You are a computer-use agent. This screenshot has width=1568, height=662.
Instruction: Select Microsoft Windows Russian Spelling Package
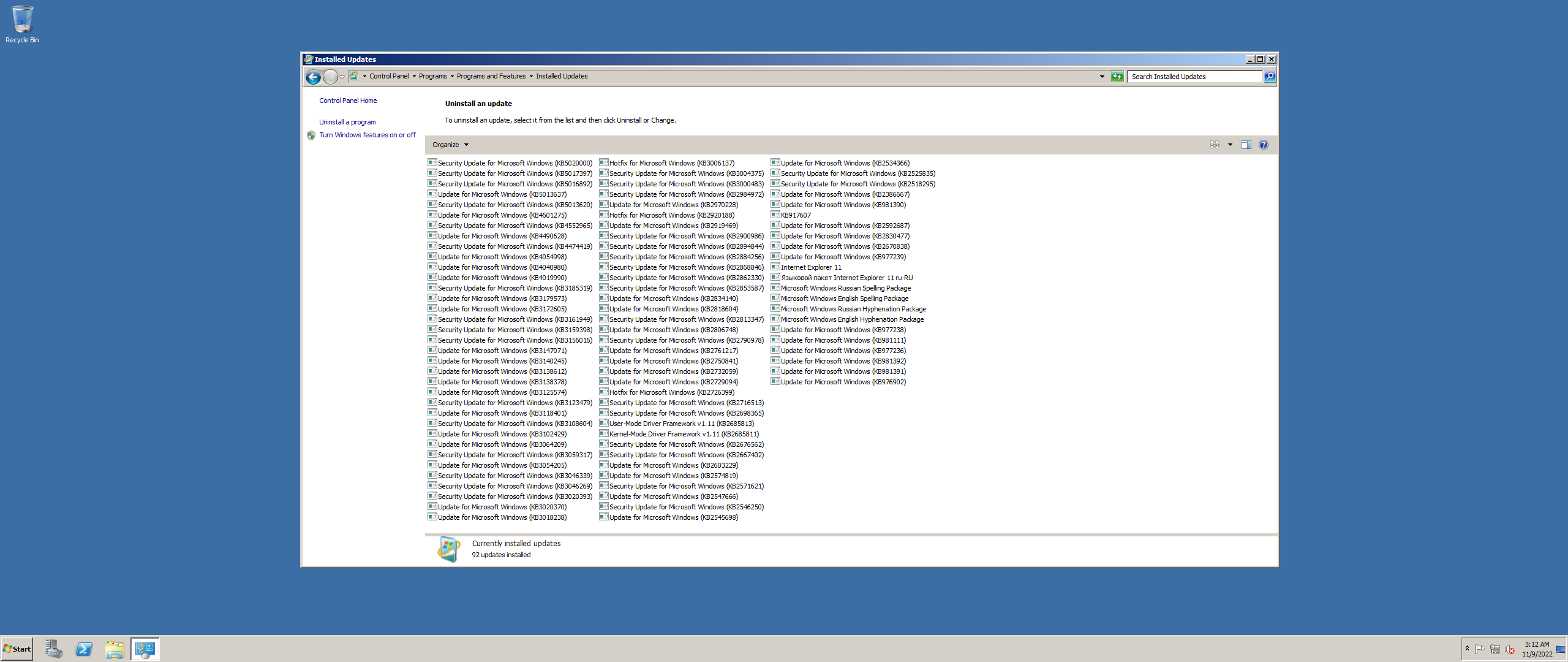pos(841,288)
